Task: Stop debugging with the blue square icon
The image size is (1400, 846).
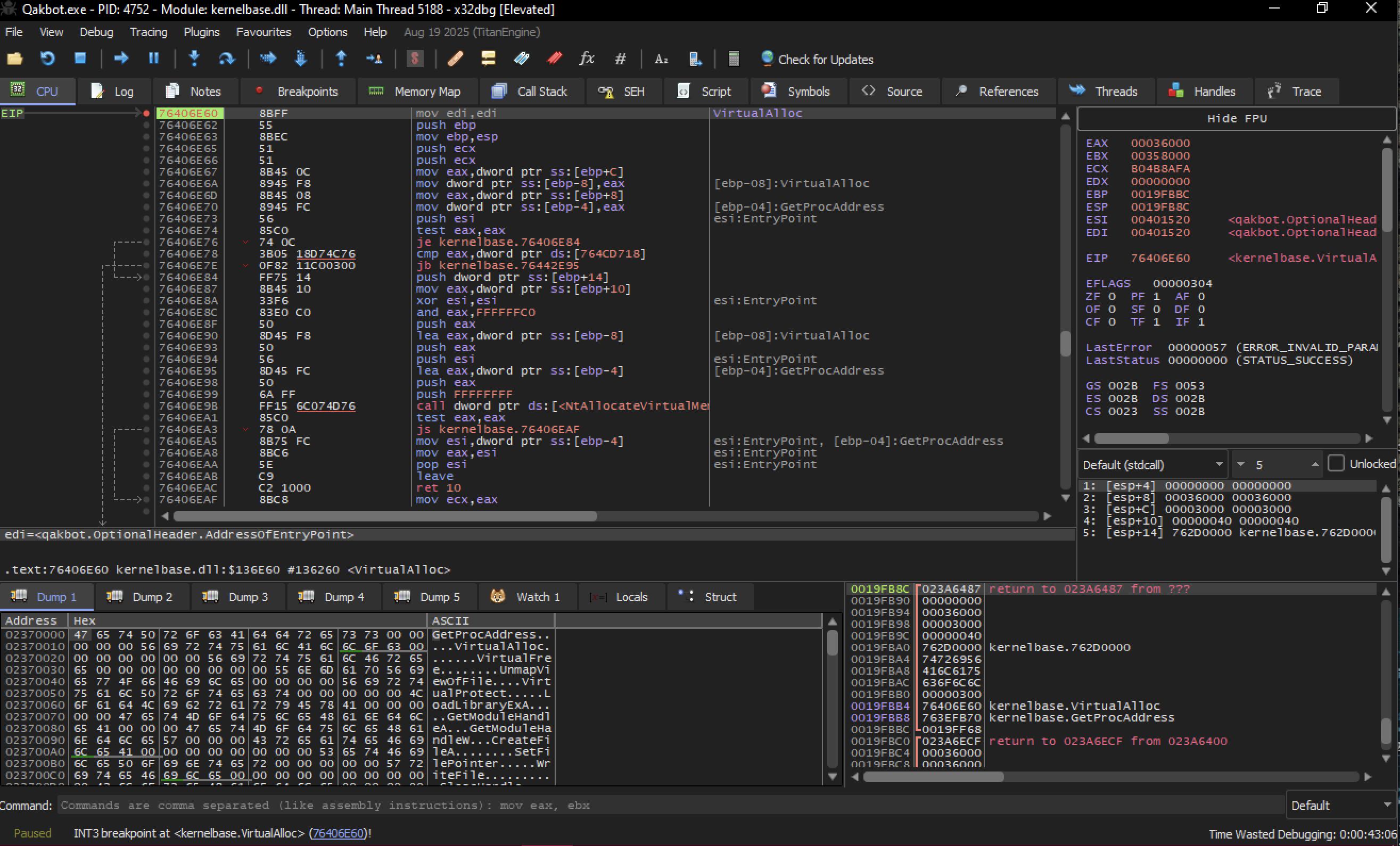Action: (x=80, y=59)
